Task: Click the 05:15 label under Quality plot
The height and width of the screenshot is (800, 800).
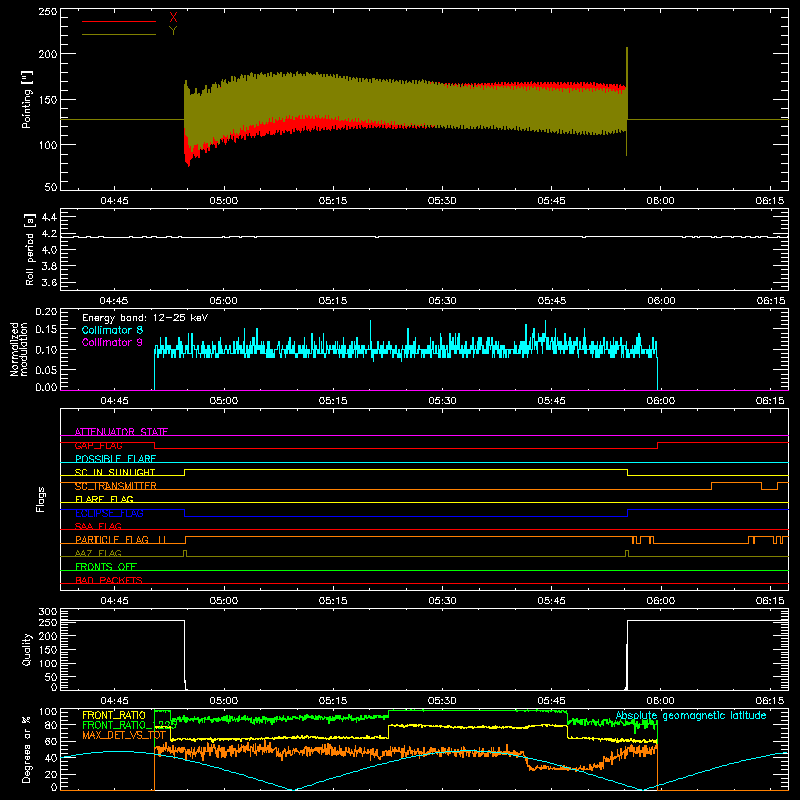Action: click(x=333, y=701)
